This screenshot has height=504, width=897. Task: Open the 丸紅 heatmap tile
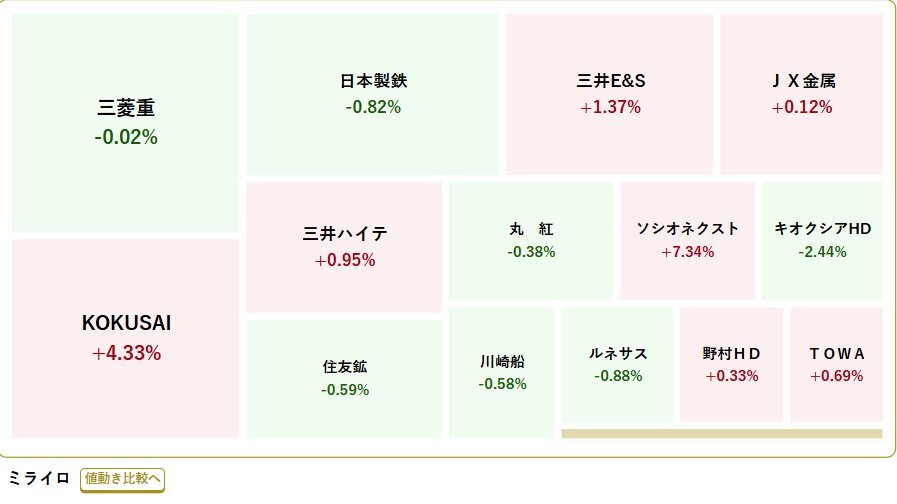[530, 240]
